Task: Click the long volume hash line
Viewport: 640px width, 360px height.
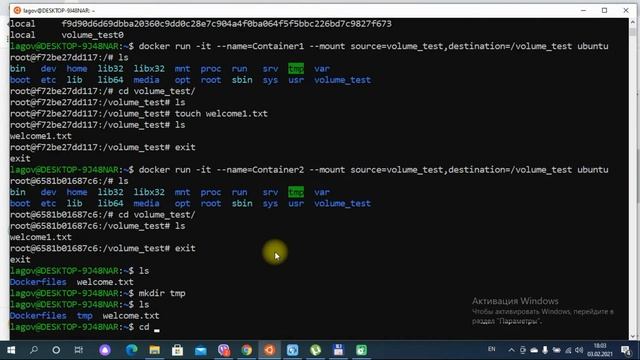Action: tap(227, 24)
